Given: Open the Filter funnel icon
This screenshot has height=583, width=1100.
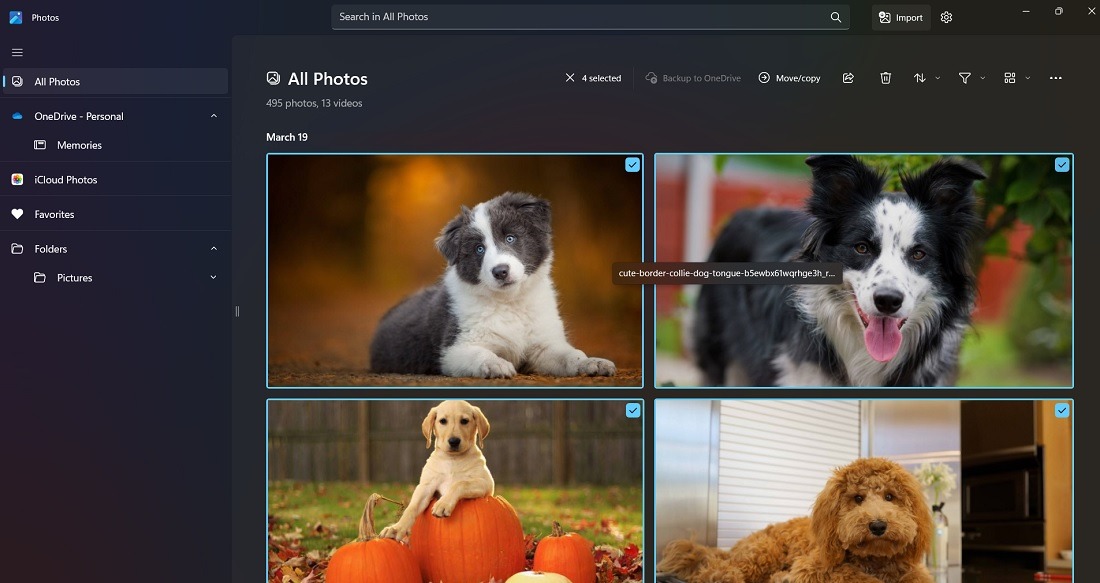Looking at the screenshot, I should click(964, 77).
